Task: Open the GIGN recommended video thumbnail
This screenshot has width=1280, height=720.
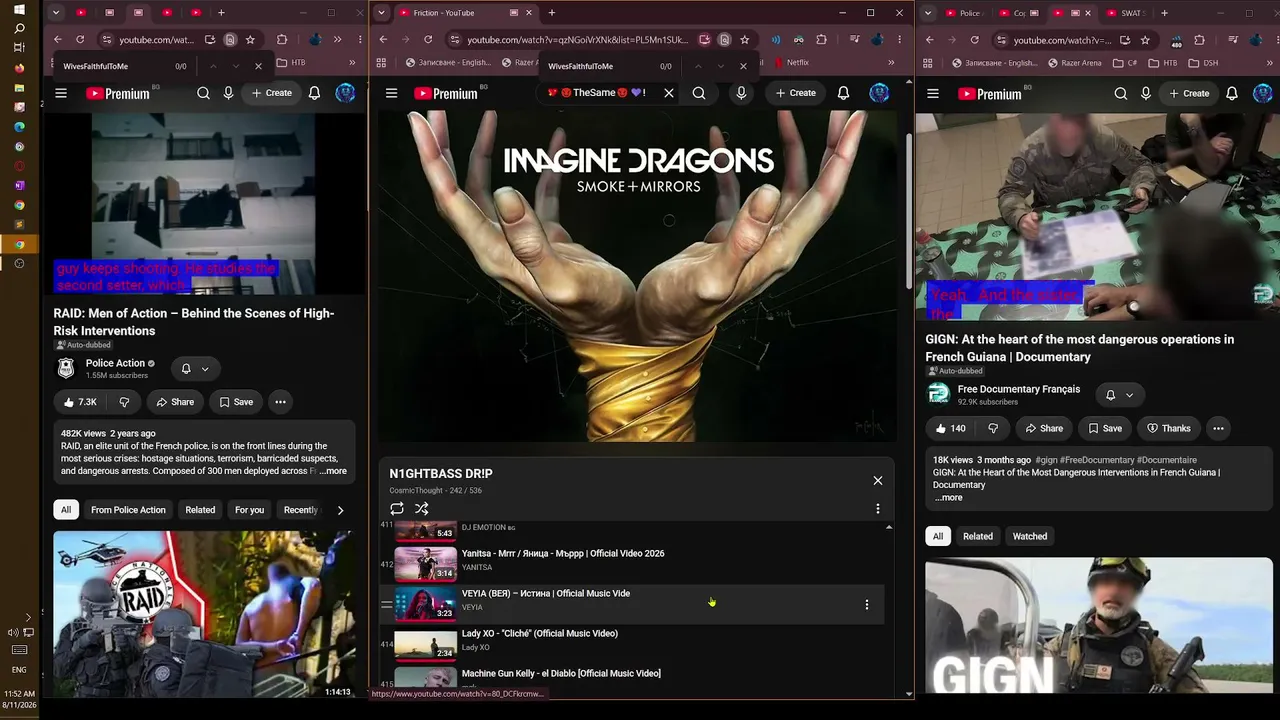Action: point(1099,626)
